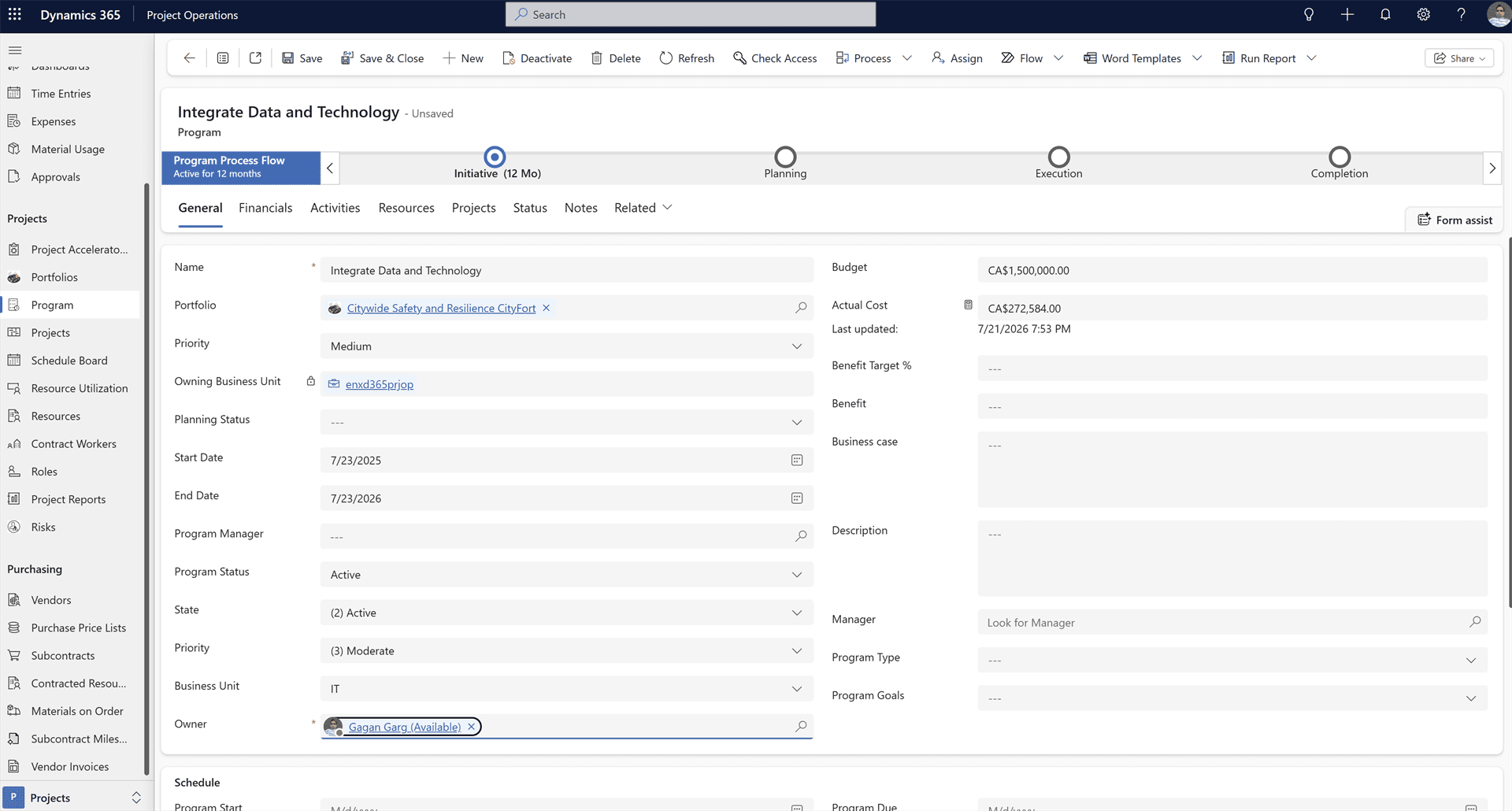Screen dimensions: 1512x811
Task: Click Check Access
Action: click(x=775, y=58)
